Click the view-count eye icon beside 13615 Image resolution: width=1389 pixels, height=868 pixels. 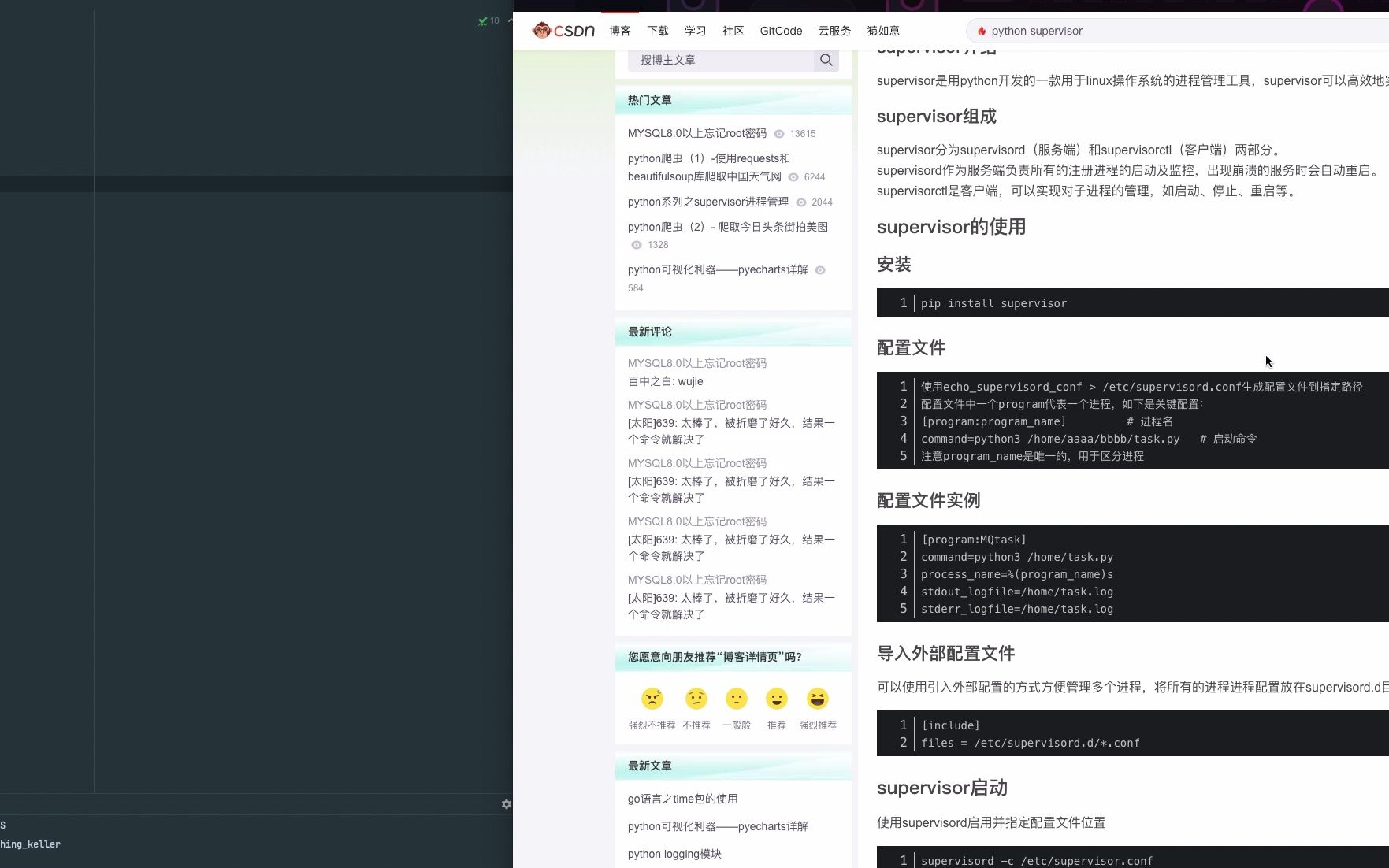[779, 134]
